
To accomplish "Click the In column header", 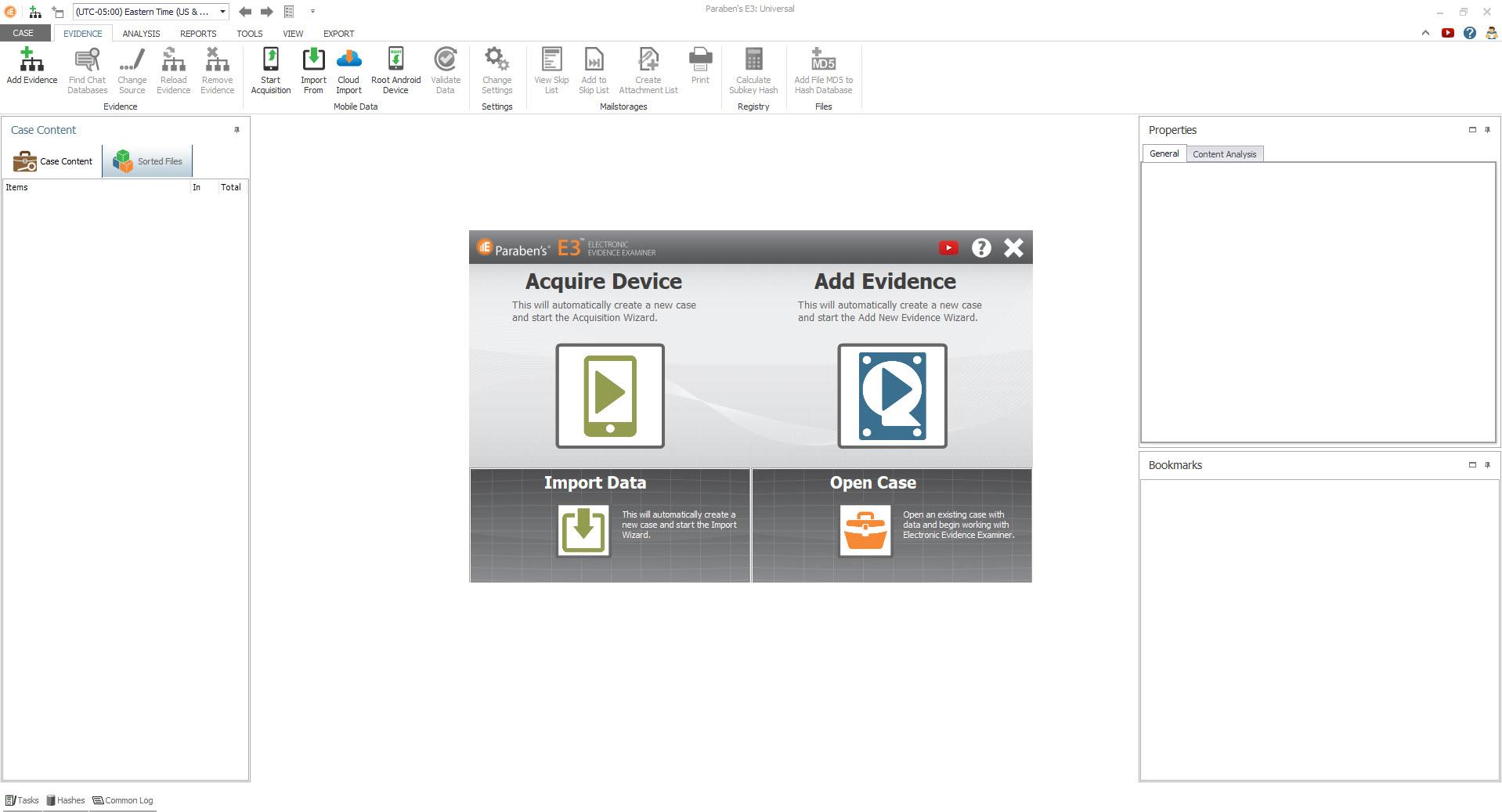I will (204, 187).
